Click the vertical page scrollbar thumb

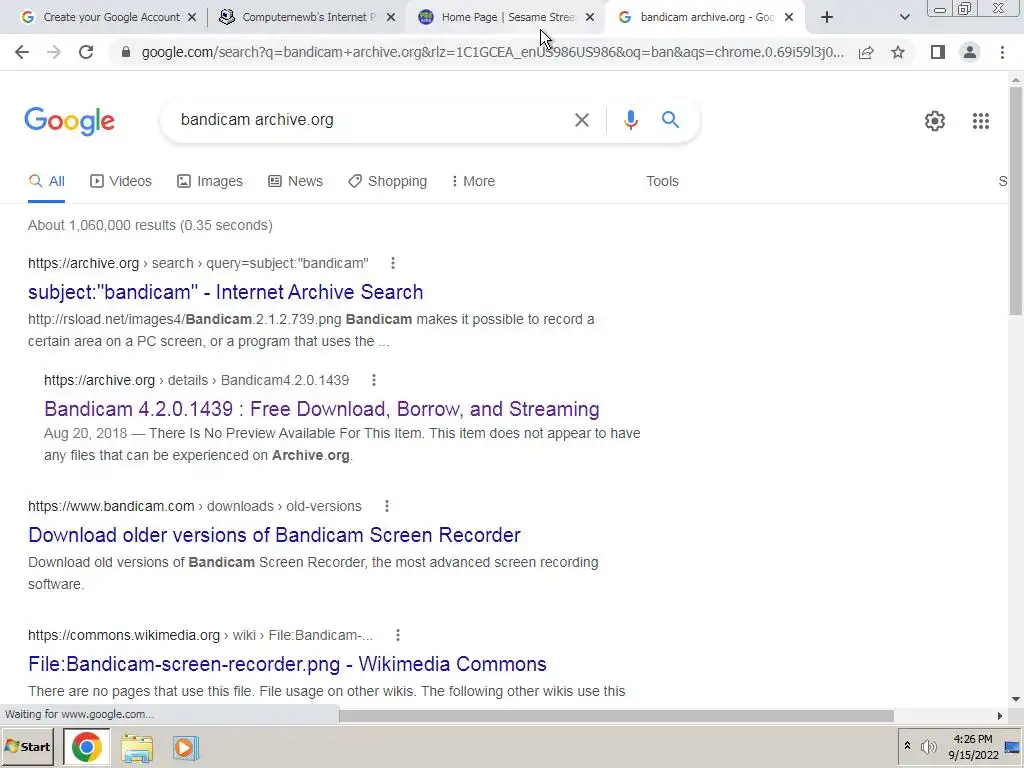1015,199
